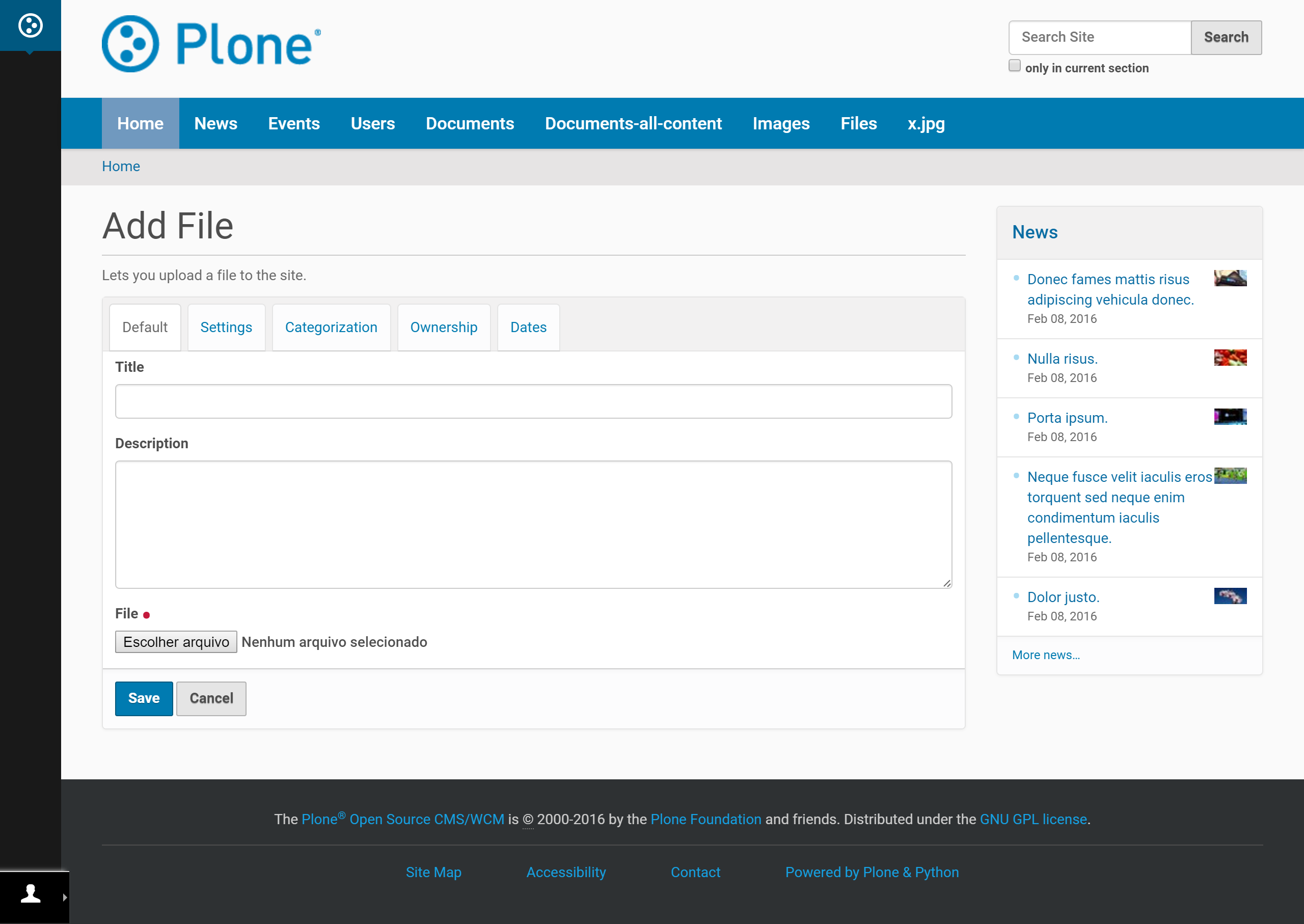Open the x.jpg navigation item
The height and width of the screenshot is (924, 1304).
pyautogui.click(x=926, y=123)
